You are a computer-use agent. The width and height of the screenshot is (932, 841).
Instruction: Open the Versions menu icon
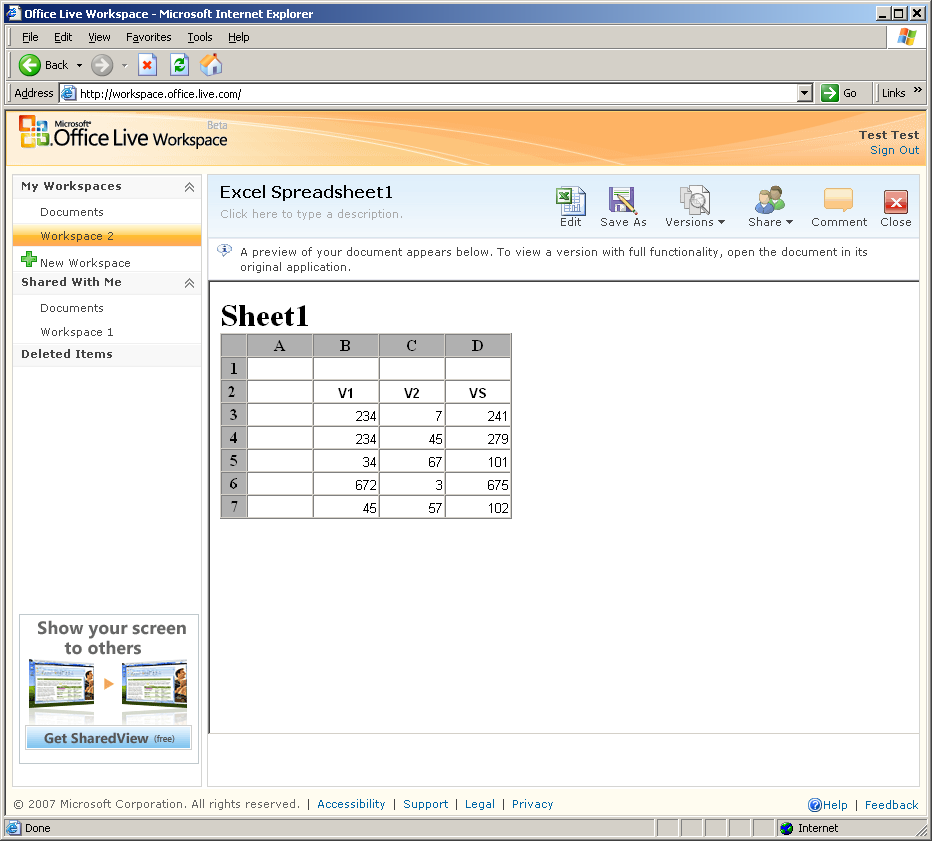pos(695,200)
